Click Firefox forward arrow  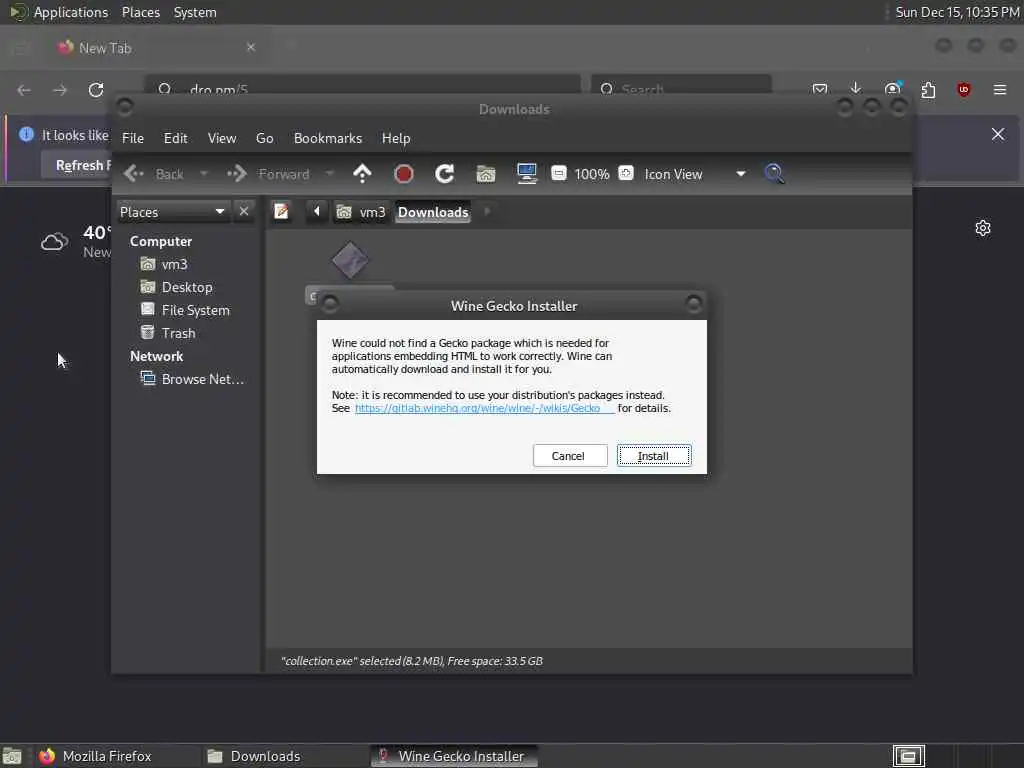60,90
